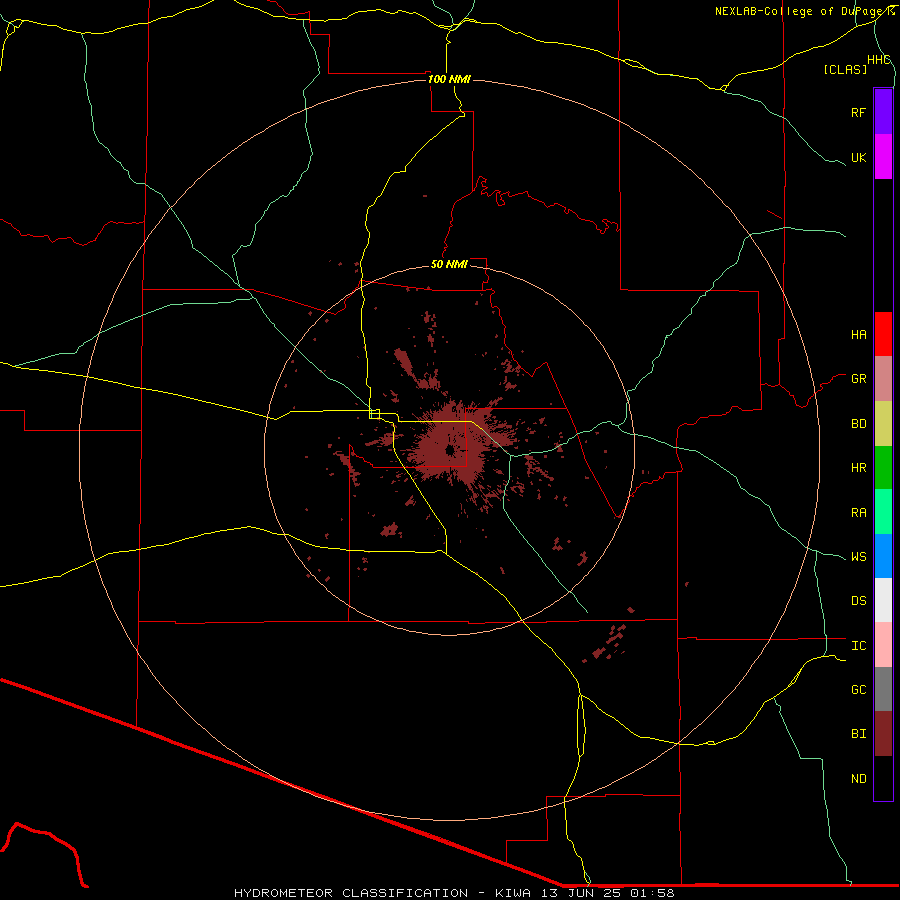Click the WS legend label
Viewport: 900px width, 900px height.
tap(858, 557)
